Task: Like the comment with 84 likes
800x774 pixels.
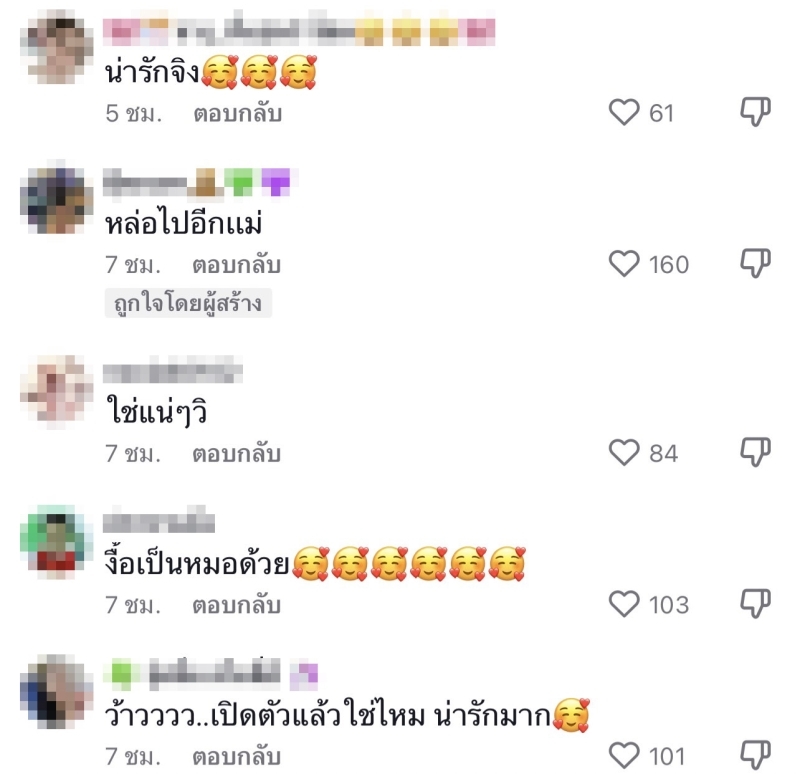Action: click(623, 453)
